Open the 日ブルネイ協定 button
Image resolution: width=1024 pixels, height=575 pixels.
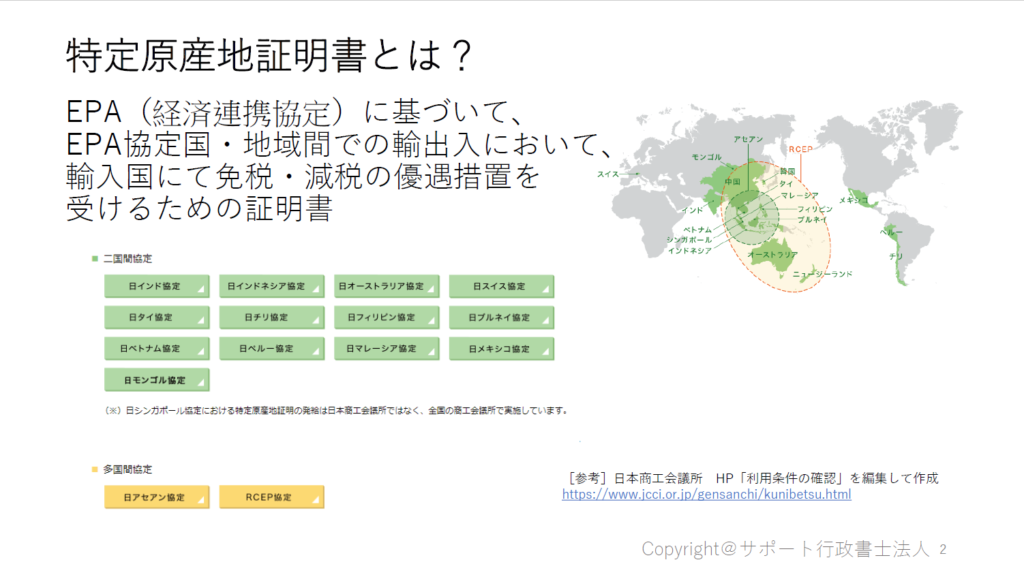(x=501, y=317)
